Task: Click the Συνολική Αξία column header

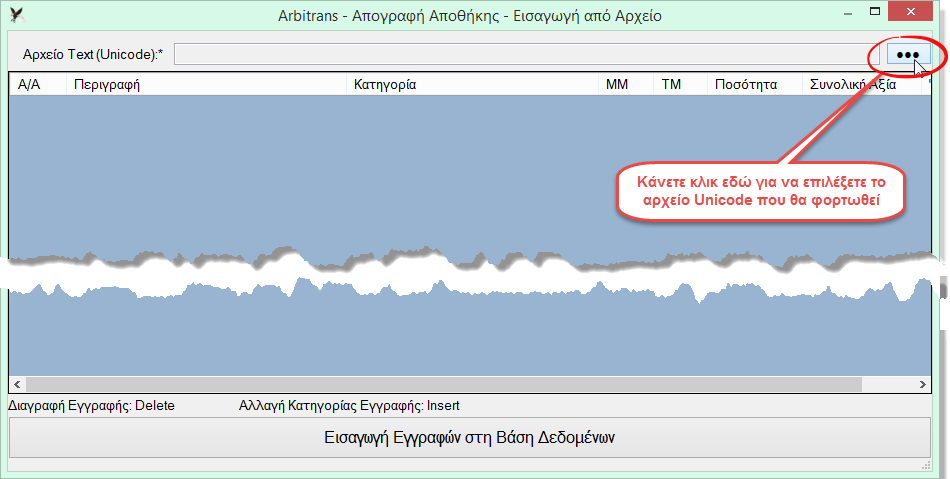Action: [x=862, y=84]
